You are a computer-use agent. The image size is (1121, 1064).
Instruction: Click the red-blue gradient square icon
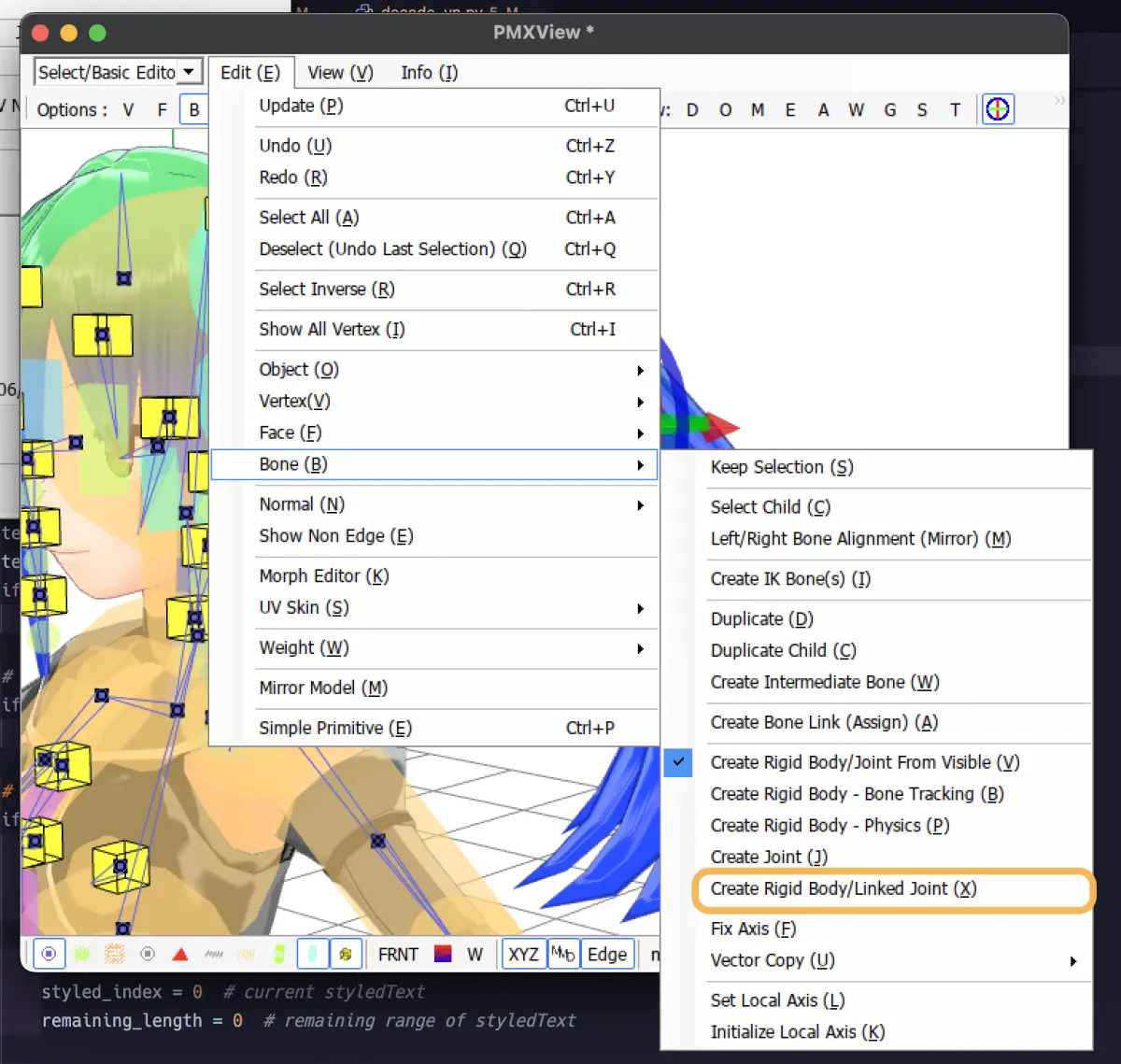[443, 954]
